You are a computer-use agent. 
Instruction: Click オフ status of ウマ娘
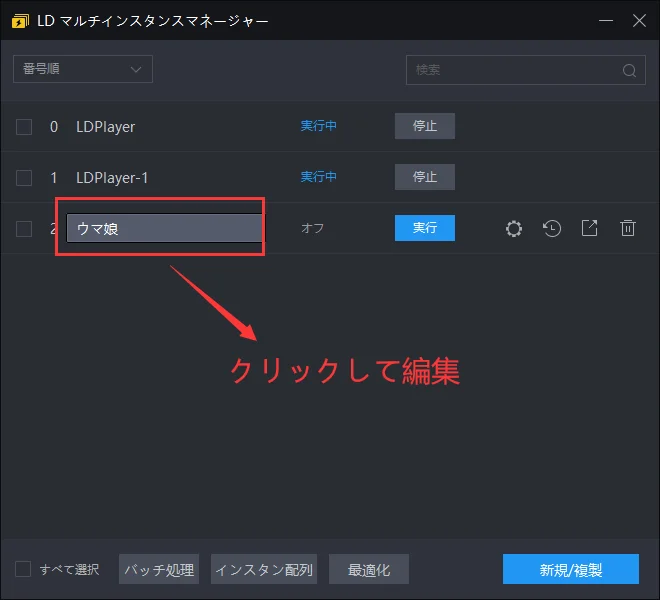click(312, 228)
